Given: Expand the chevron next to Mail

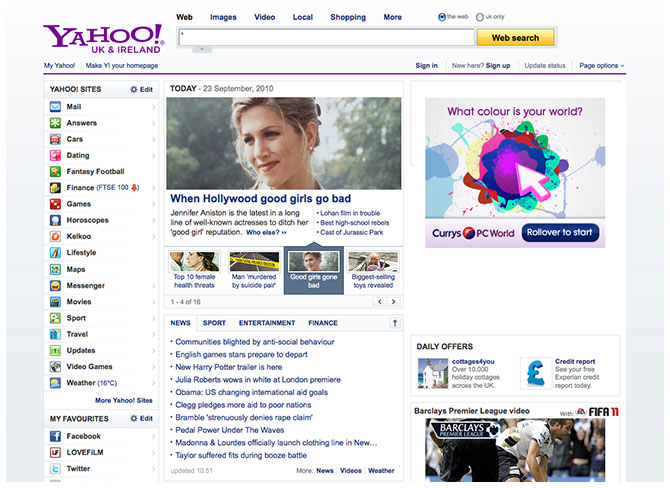Looking at the screenshot, I should 153,107.
